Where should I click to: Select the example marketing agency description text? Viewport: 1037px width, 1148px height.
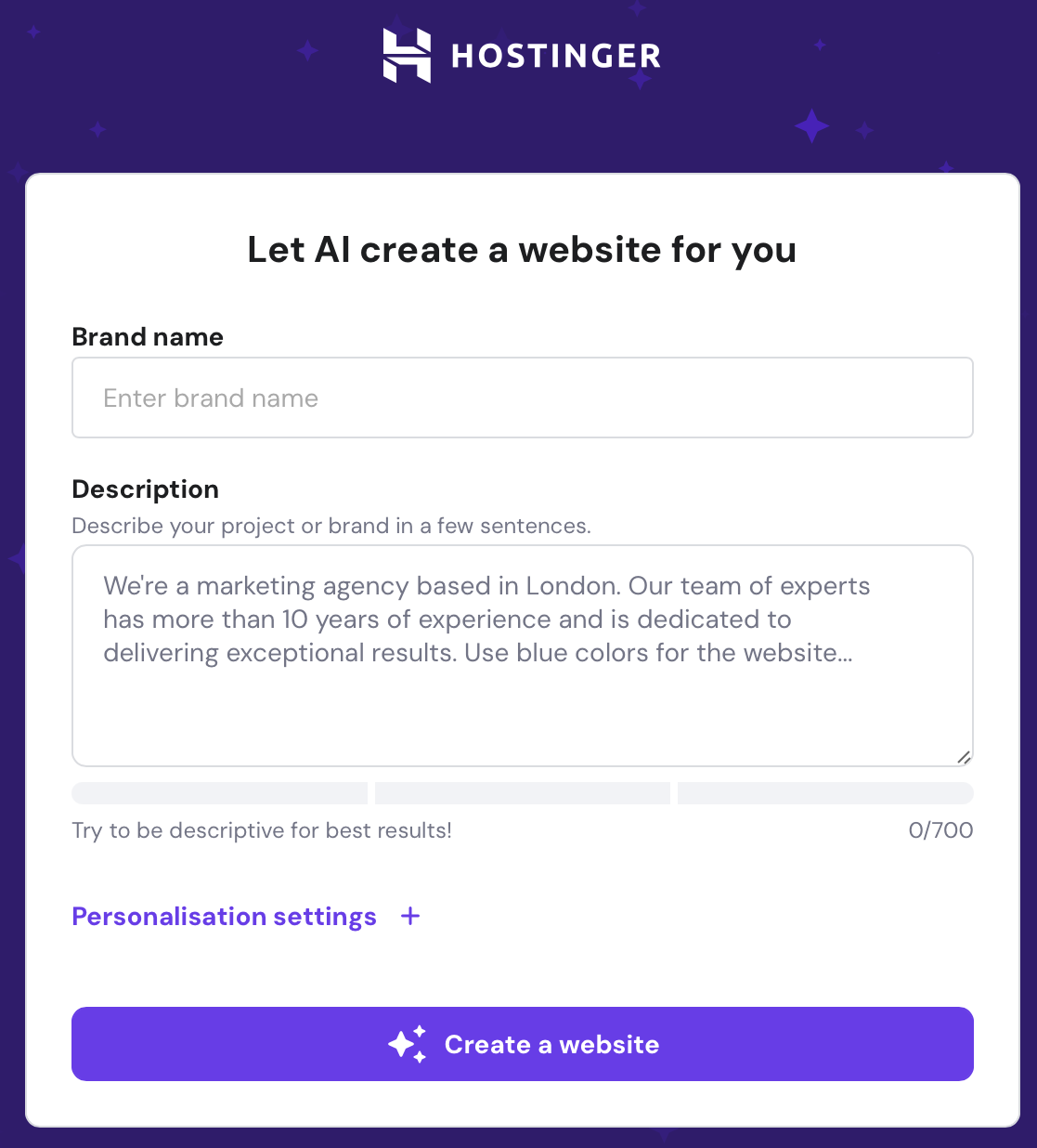click(486, 619)
